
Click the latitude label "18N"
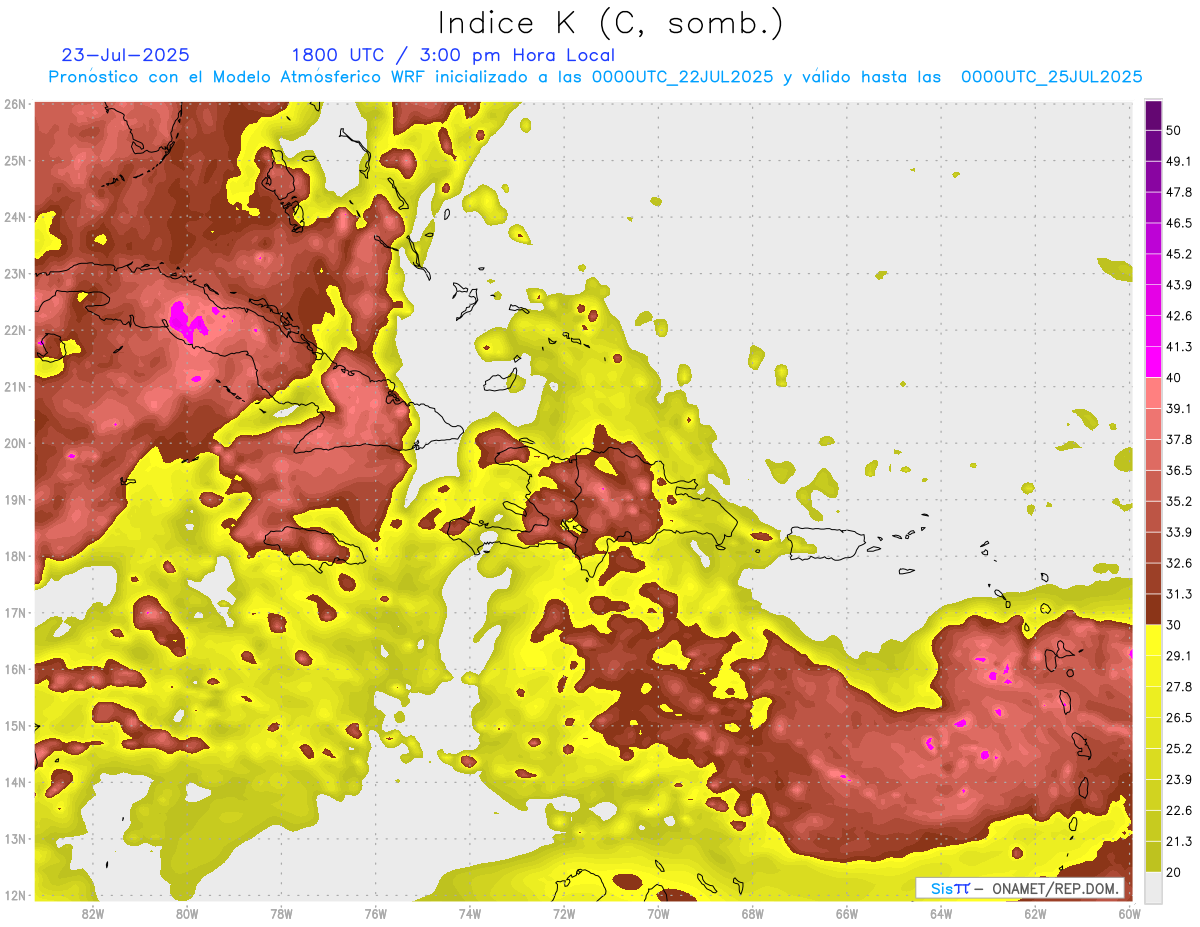pyautogui.click(x=15, y=556)
